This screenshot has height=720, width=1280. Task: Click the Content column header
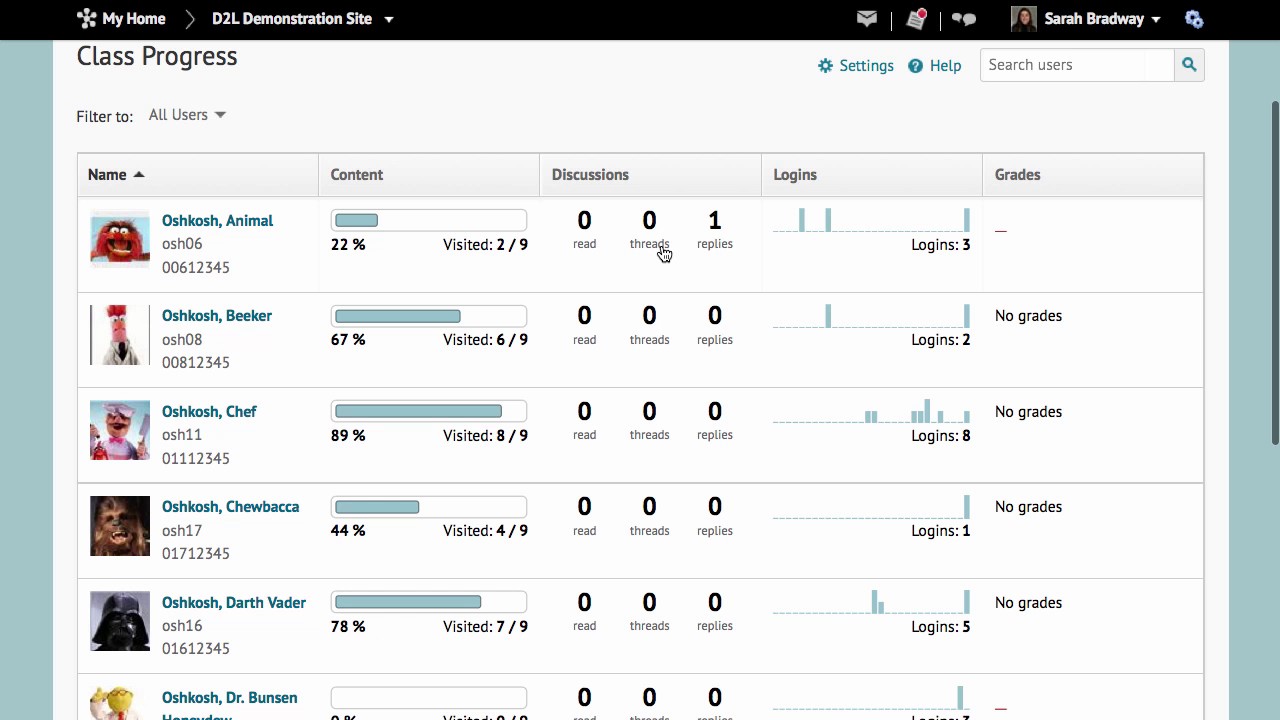pyautogui.click(x=357, y=175)
